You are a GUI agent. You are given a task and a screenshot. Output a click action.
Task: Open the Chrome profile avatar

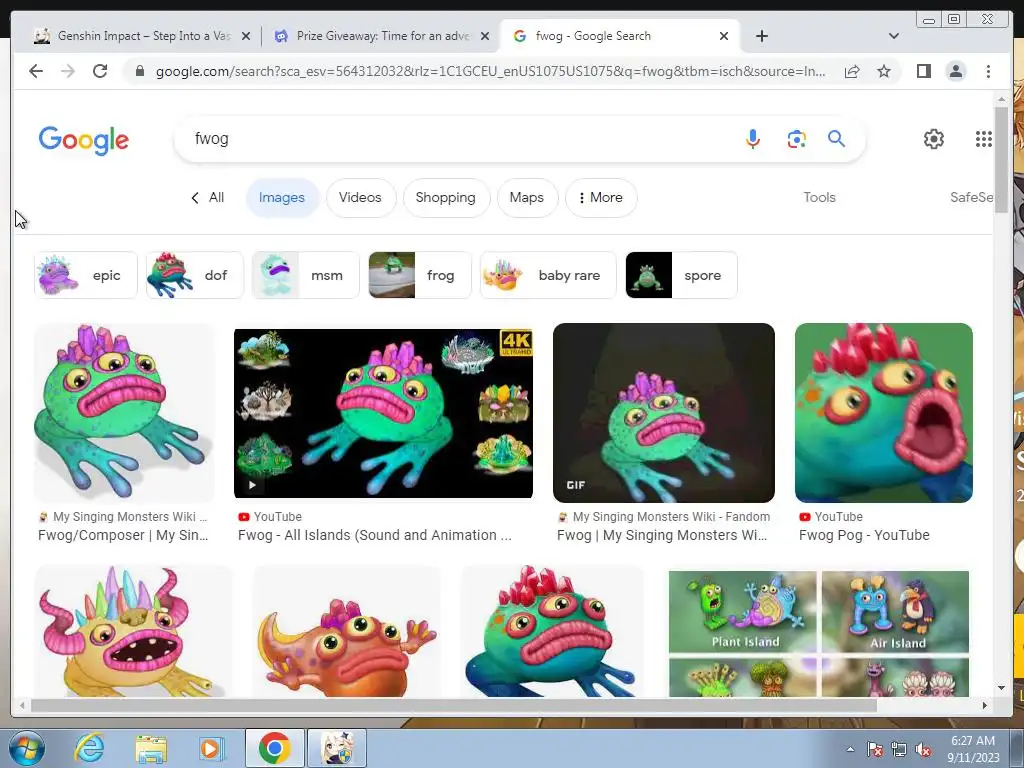955,71
